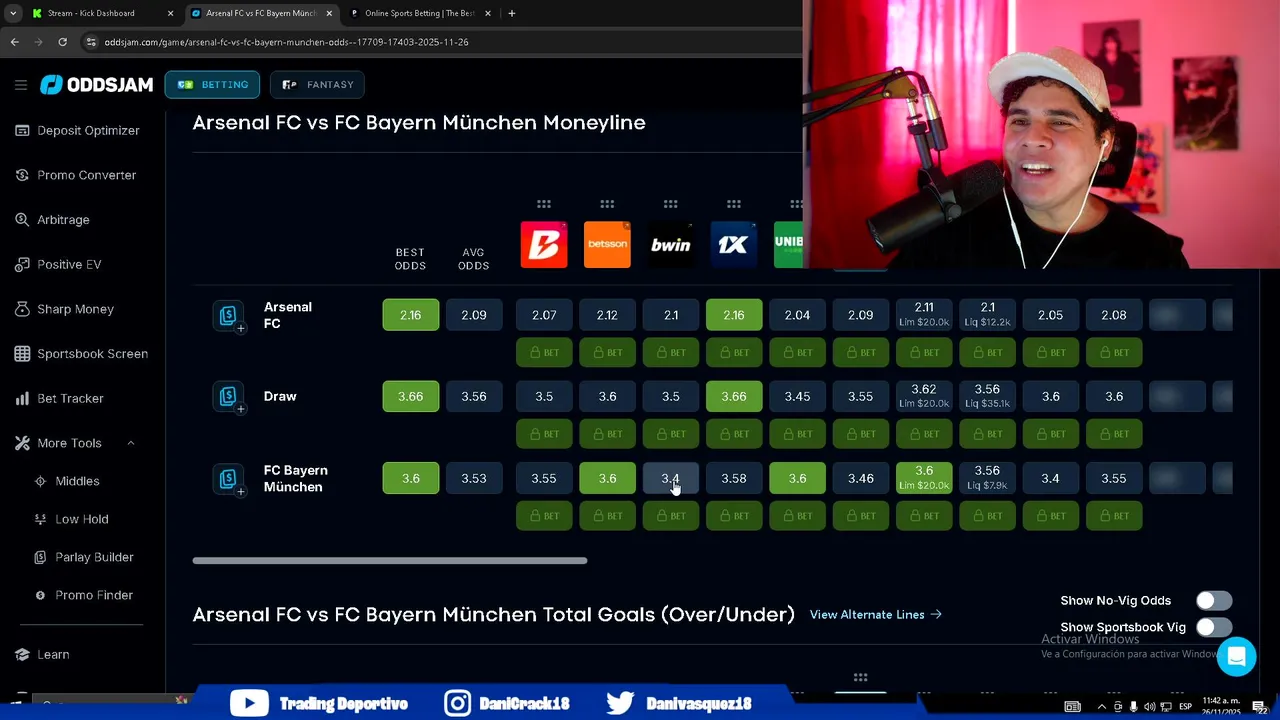Click BET button under Arsenal 2.07
Screen dimensions: 1280x720
point(544,353)
